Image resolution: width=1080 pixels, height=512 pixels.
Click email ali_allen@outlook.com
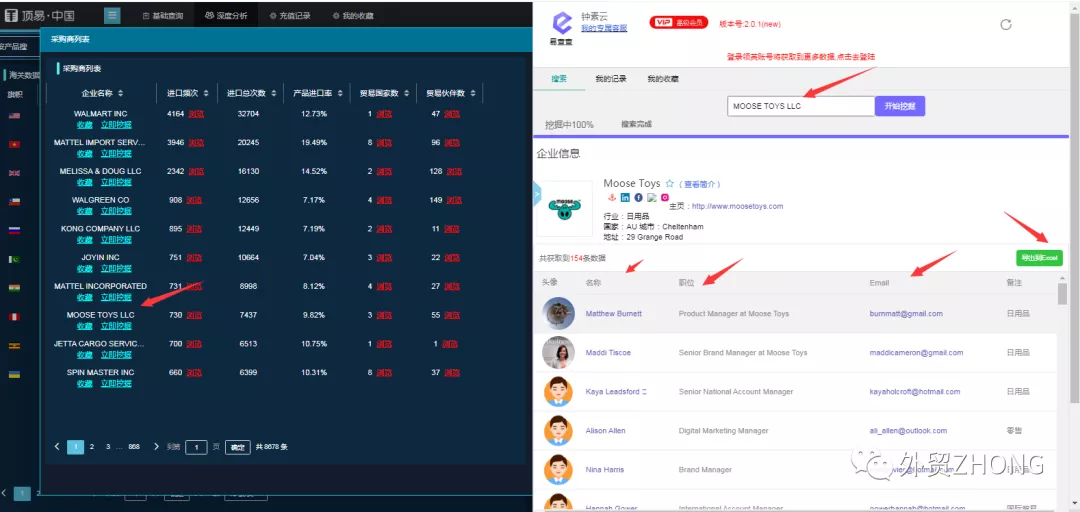(x=908, y=431)
